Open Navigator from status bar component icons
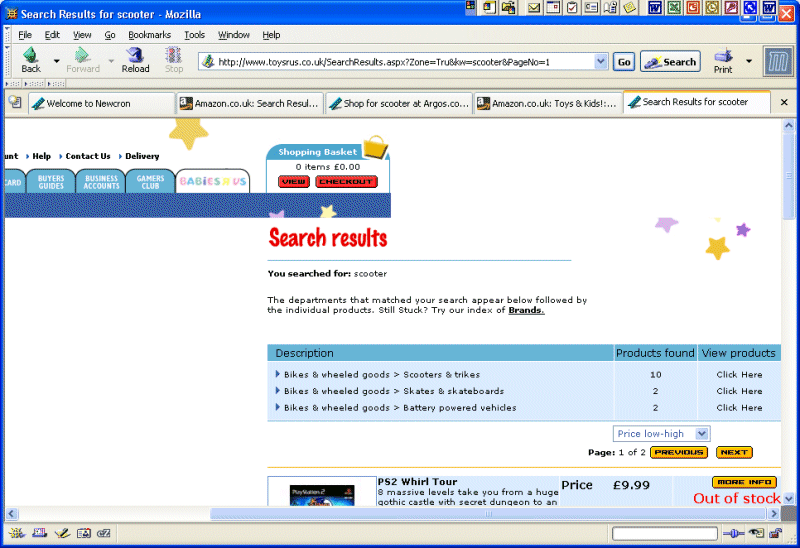 coord(16,533)
